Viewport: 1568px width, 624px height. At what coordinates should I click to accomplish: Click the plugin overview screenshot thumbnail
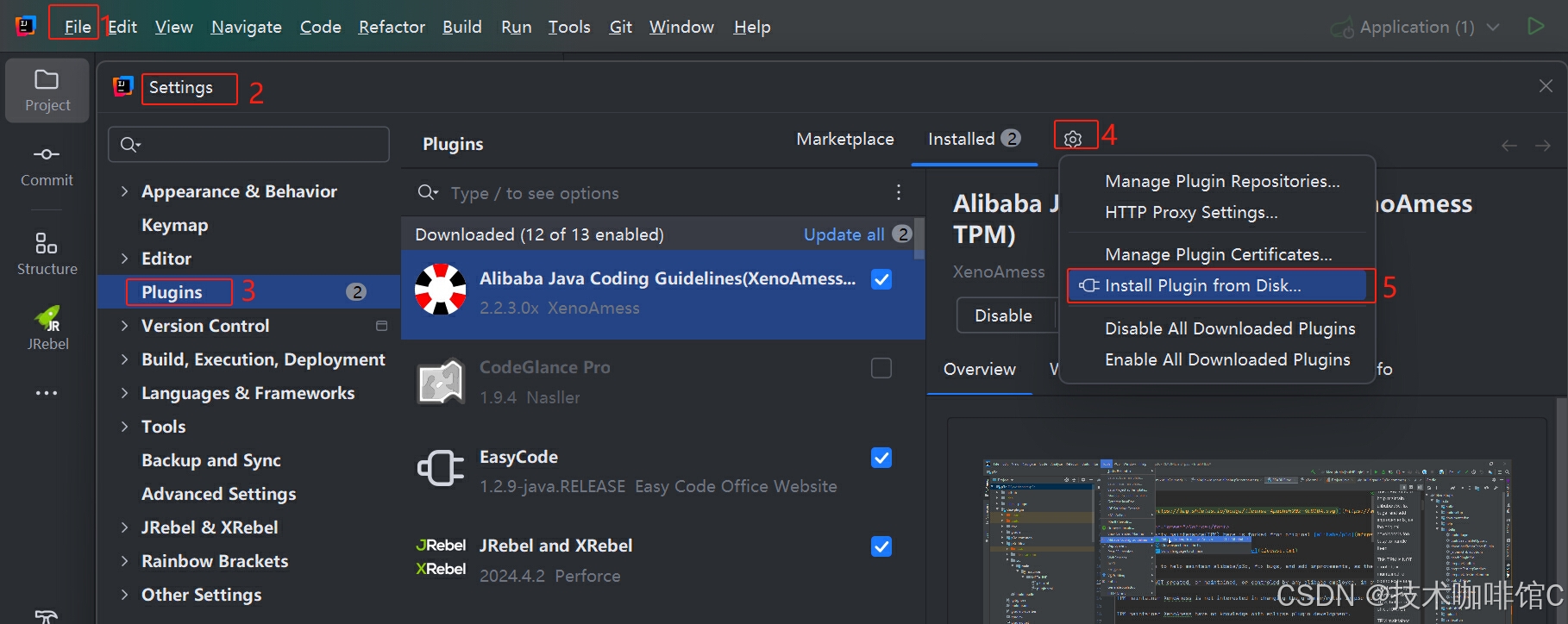click(1247, 541)
